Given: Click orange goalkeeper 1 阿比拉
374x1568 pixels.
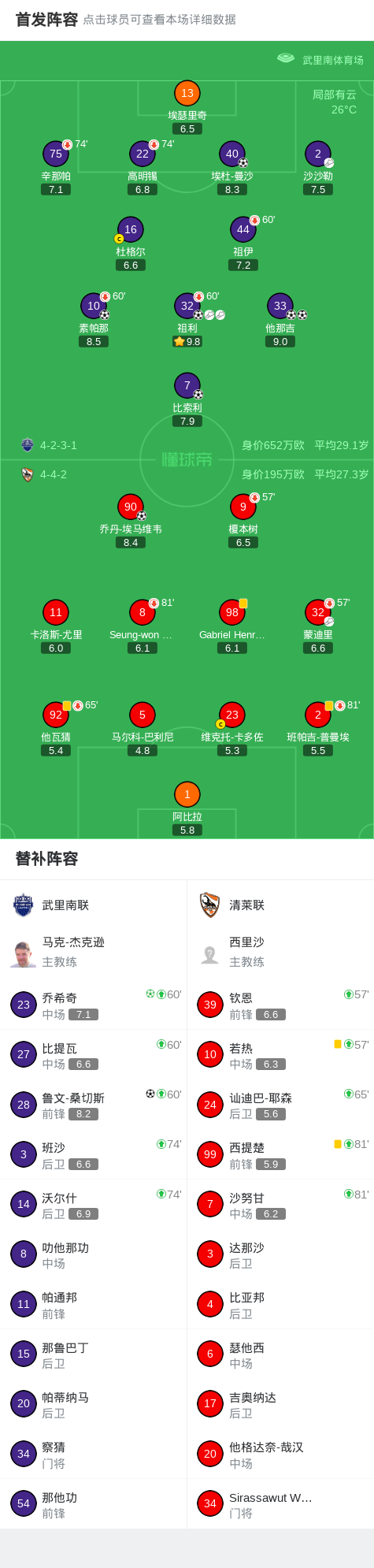Looking at the screenshot, I should click(187, 794).
